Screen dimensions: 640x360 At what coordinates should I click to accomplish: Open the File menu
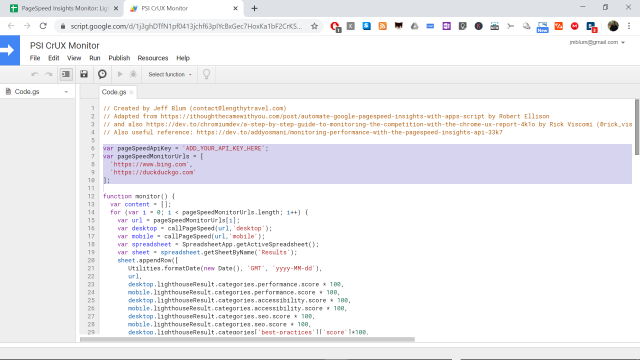click(35, 58)
